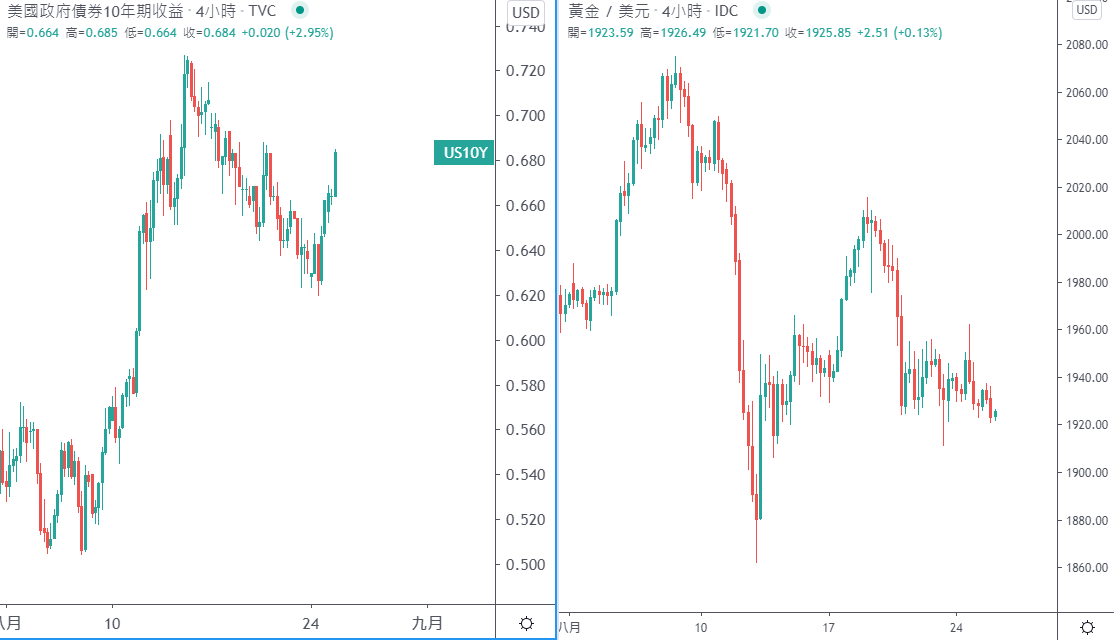Click green market status dot beside TVC

300,11
